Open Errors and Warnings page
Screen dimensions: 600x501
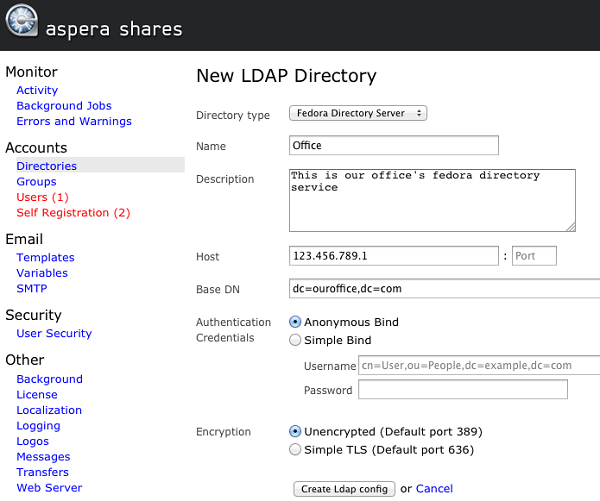point(74,121)
